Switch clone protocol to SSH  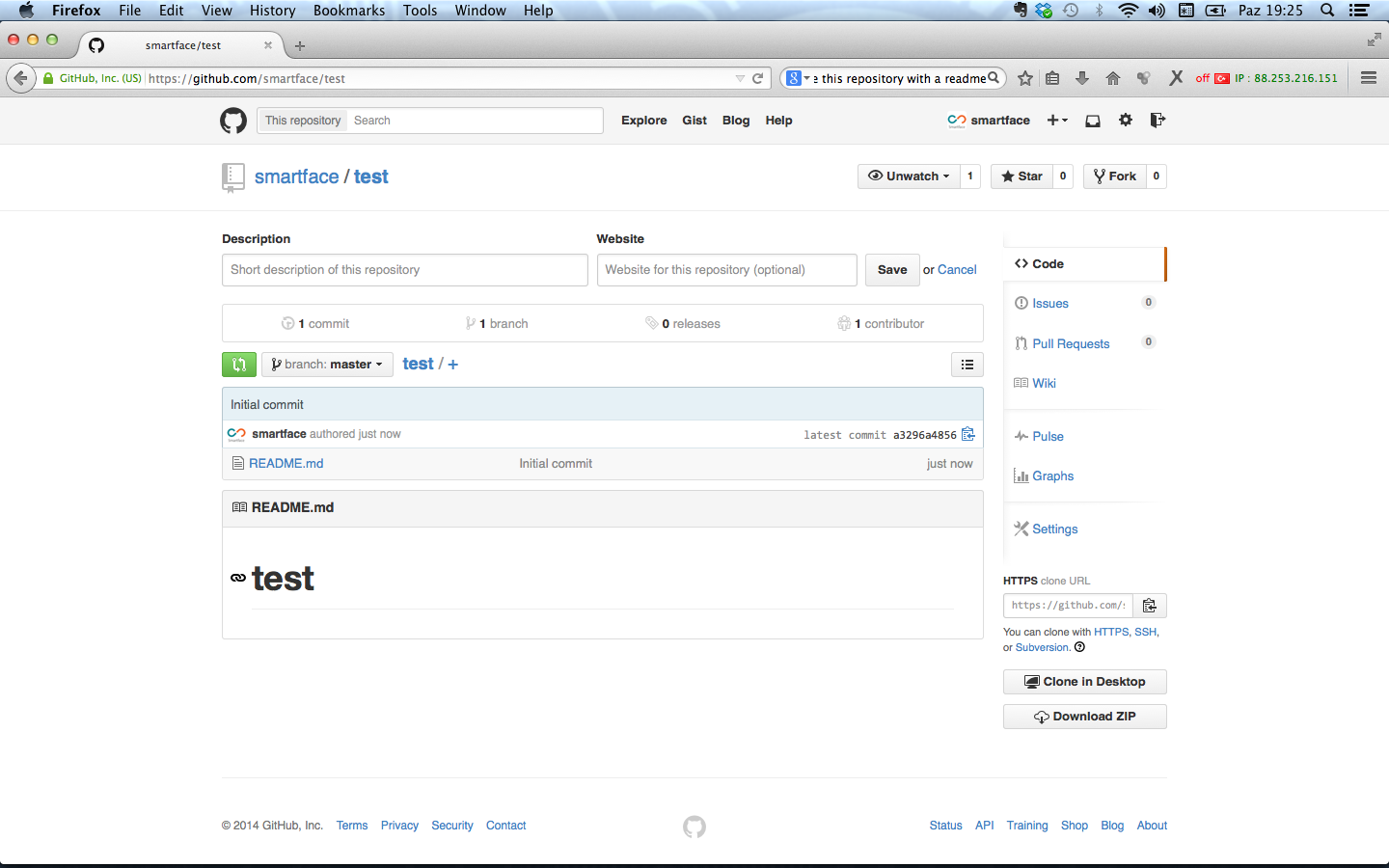[1145, 632]
